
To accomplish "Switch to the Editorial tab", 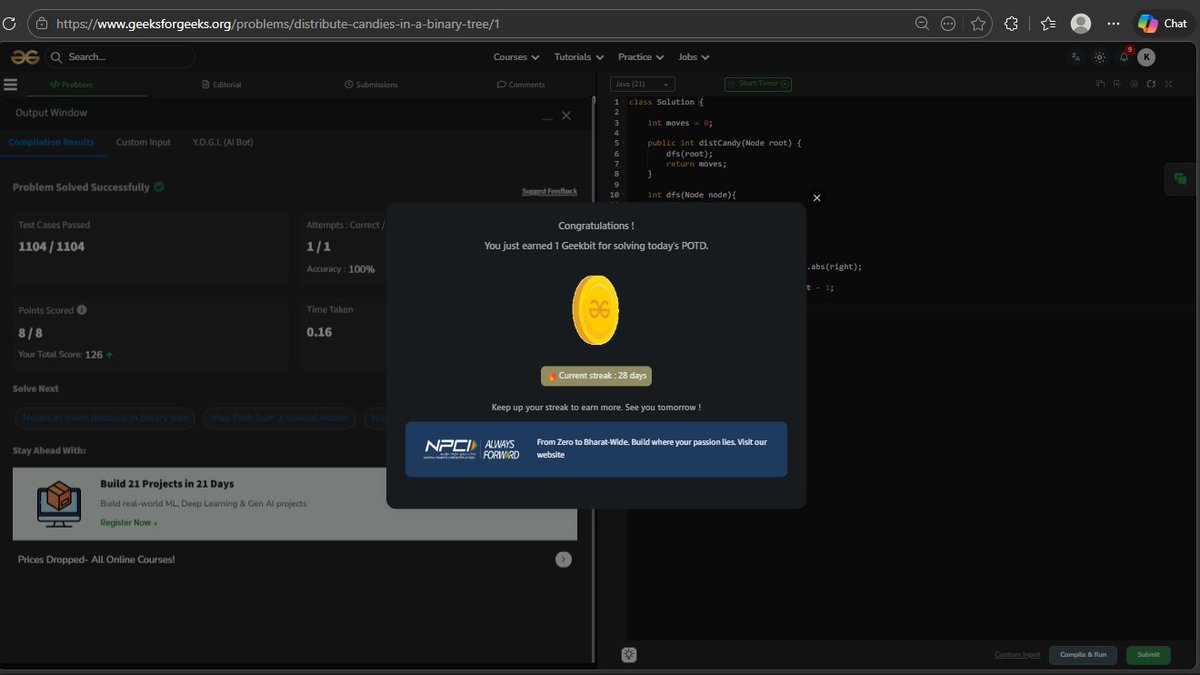I will (221, 85).
